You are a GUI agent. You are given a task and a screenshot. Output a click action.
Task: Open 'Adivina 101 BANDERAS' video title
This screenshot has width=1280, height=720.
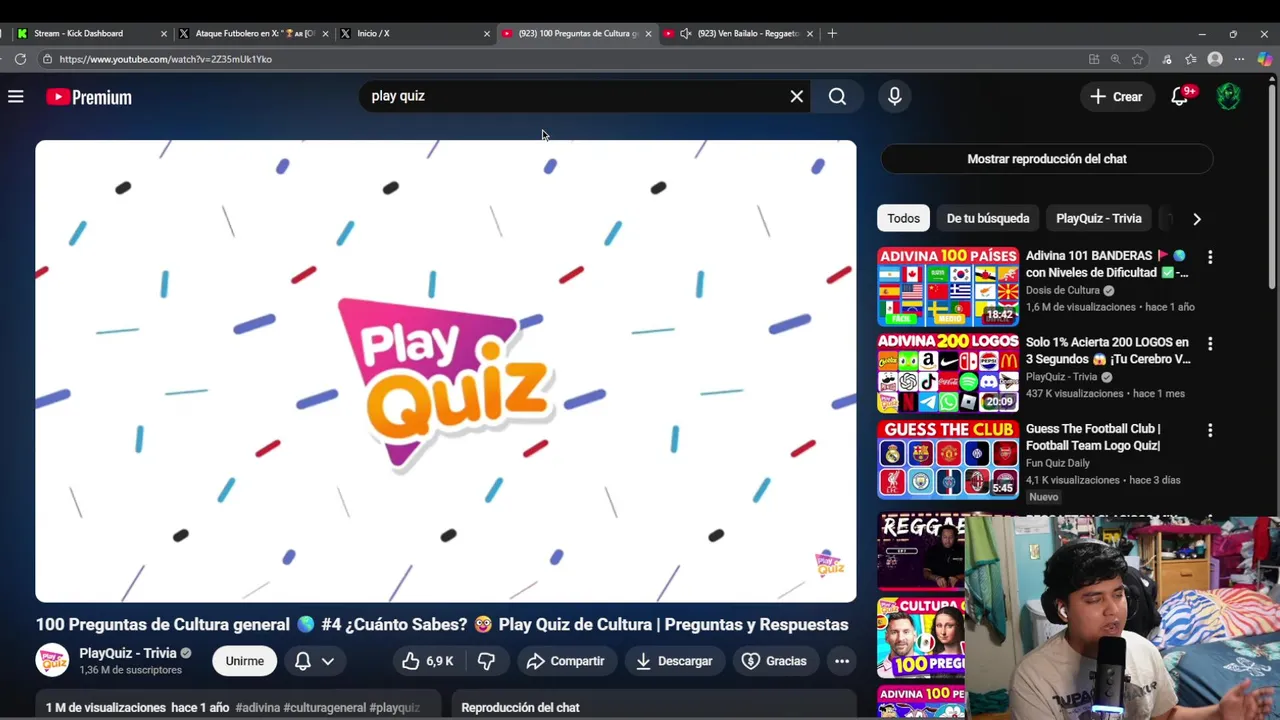(1107, 264)
